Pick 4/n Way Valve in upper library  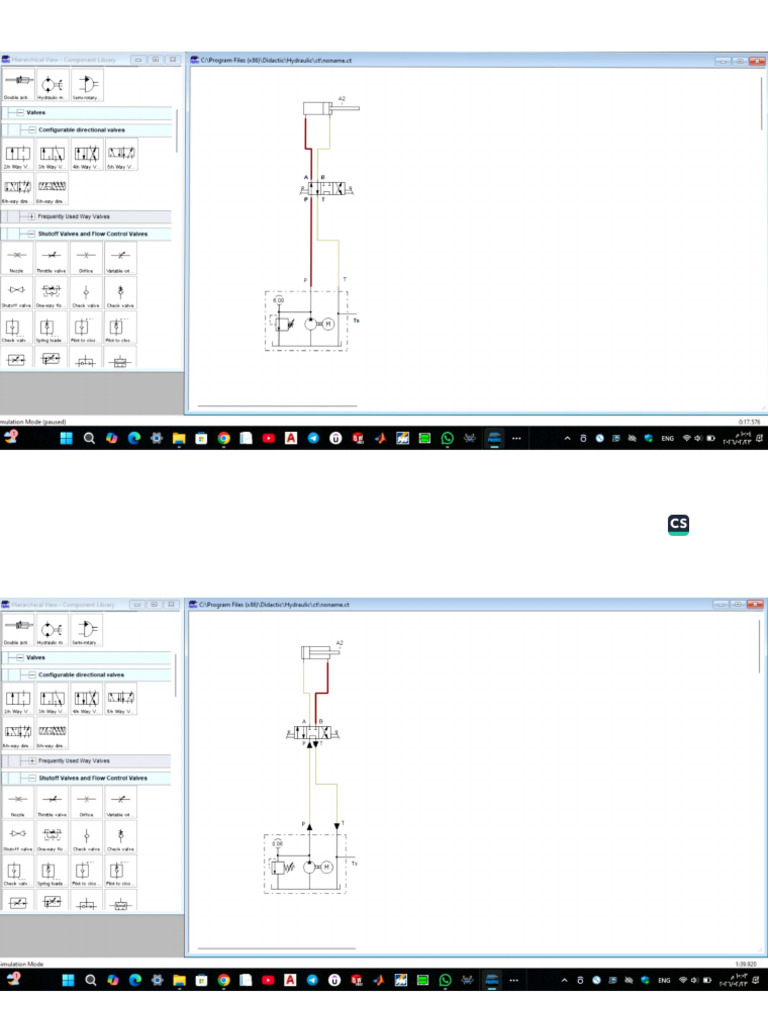point(87,155)
